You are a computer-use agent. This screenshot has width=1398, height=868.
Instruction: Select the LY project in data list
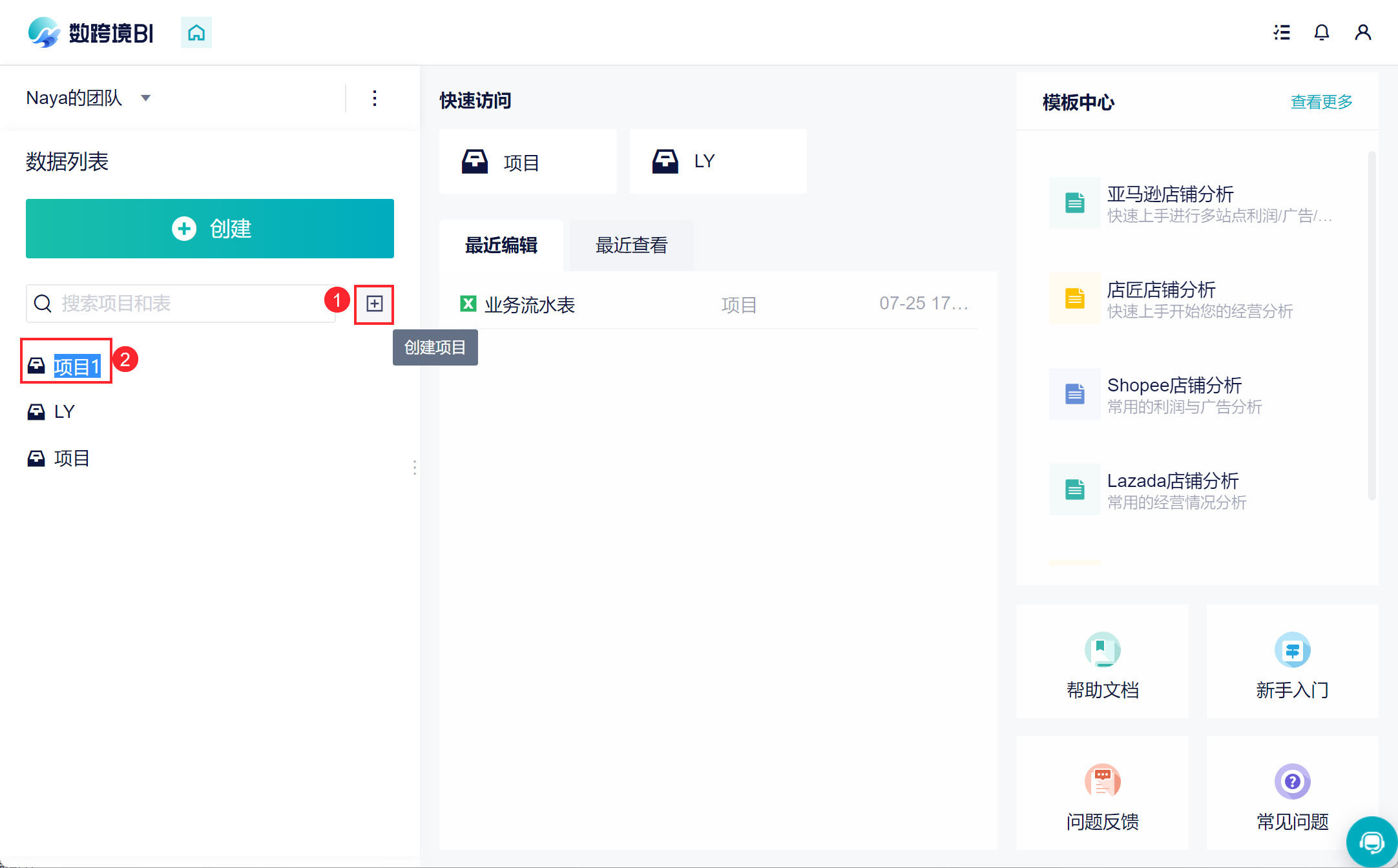click(63, 412)
